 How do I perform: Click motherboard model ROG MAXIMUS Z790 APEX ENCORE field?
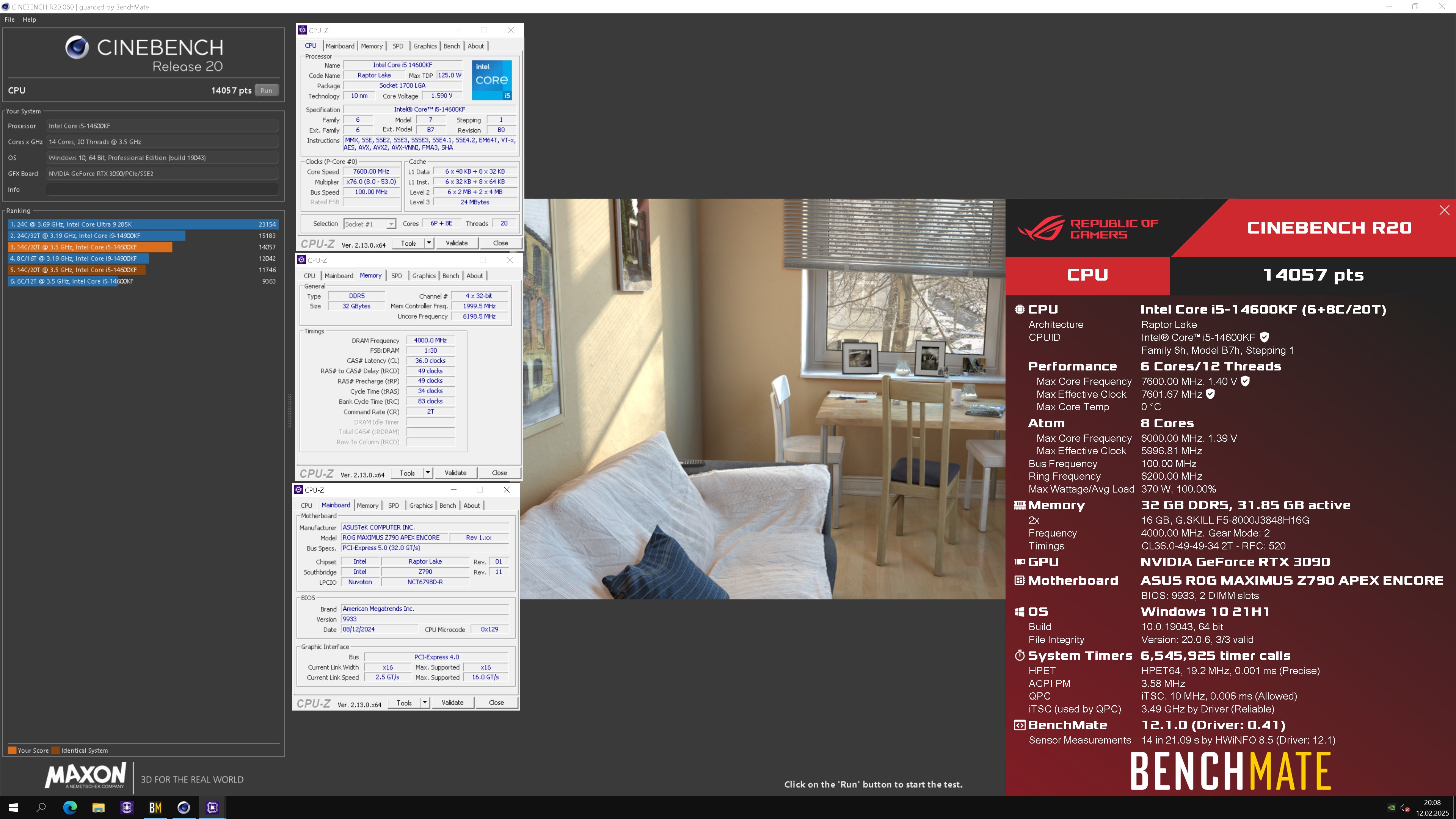[x=394, y=538]
